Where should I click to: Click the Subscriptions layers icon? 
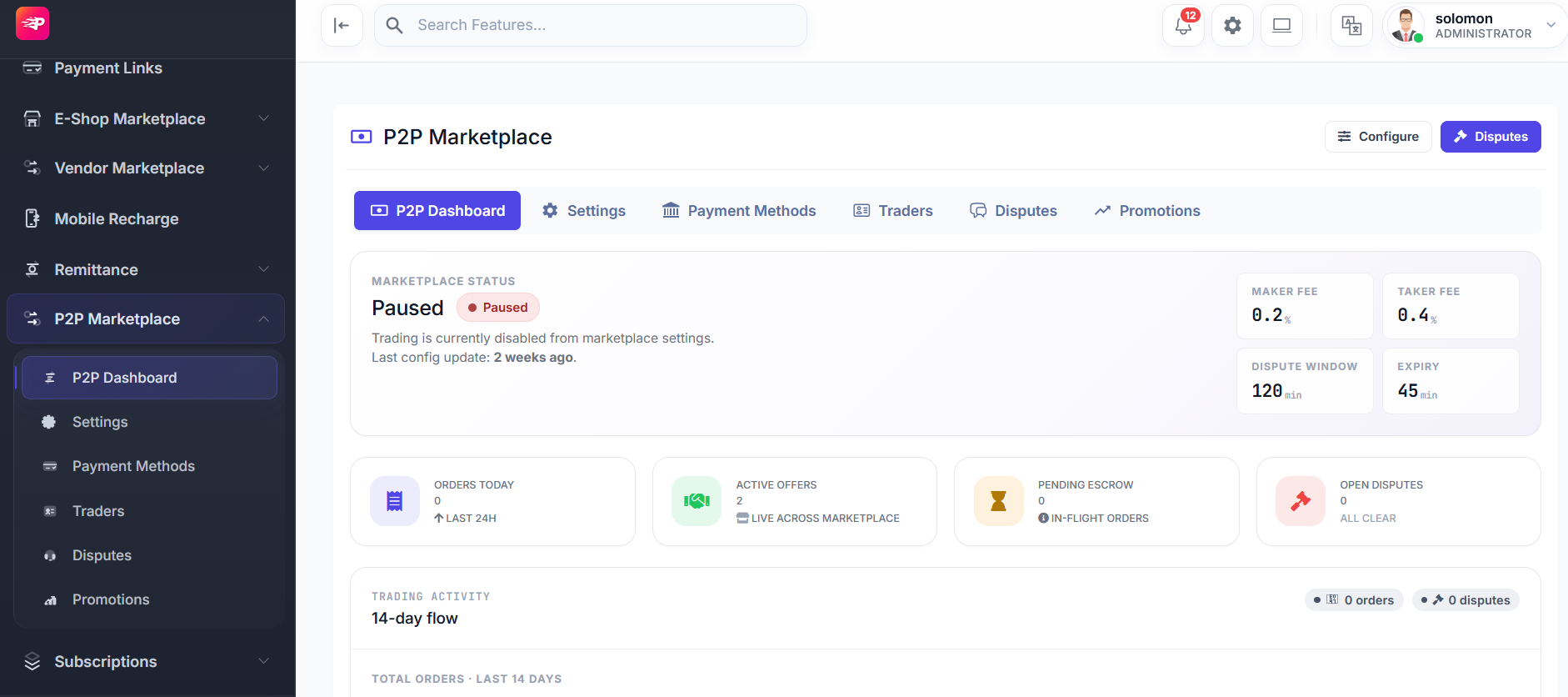32,661
